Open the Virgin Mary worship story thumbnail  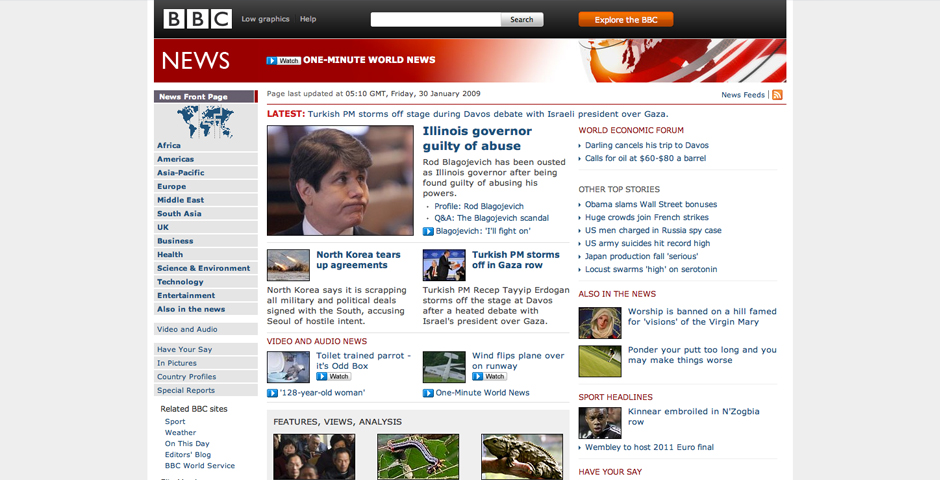(600, 323)
